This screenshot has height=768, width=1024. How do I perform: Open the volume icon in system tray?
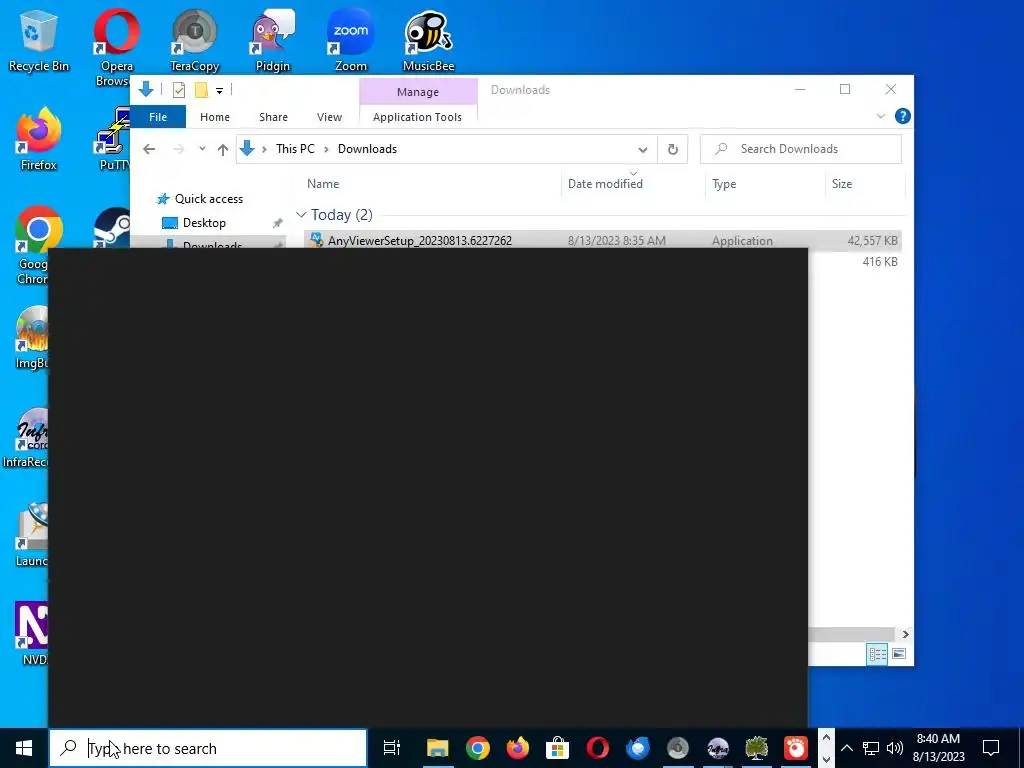coord(895,748)
